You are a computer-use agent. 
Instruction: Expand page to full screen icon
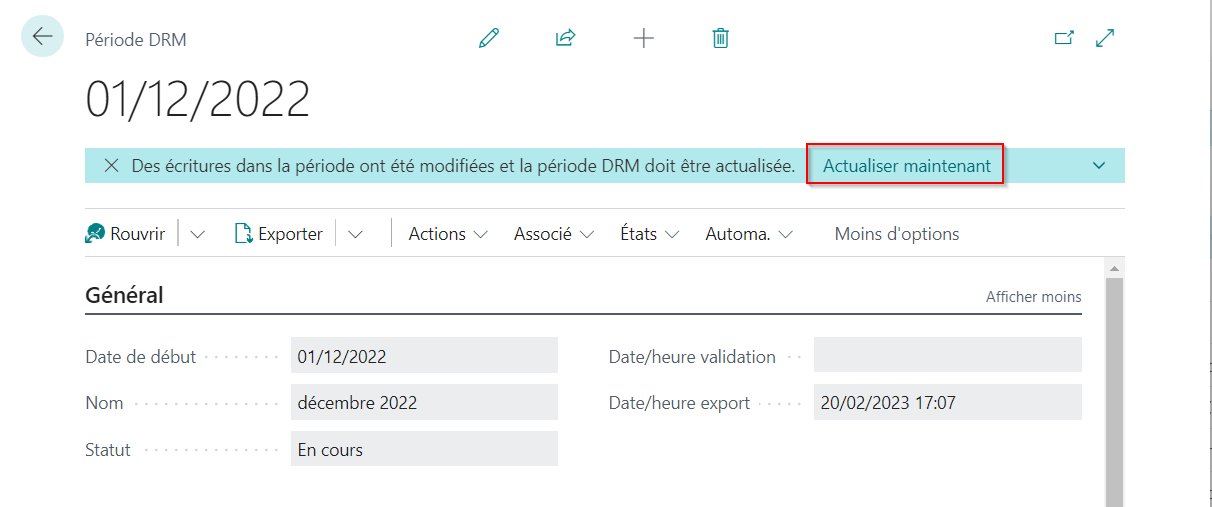(1105, 38)
